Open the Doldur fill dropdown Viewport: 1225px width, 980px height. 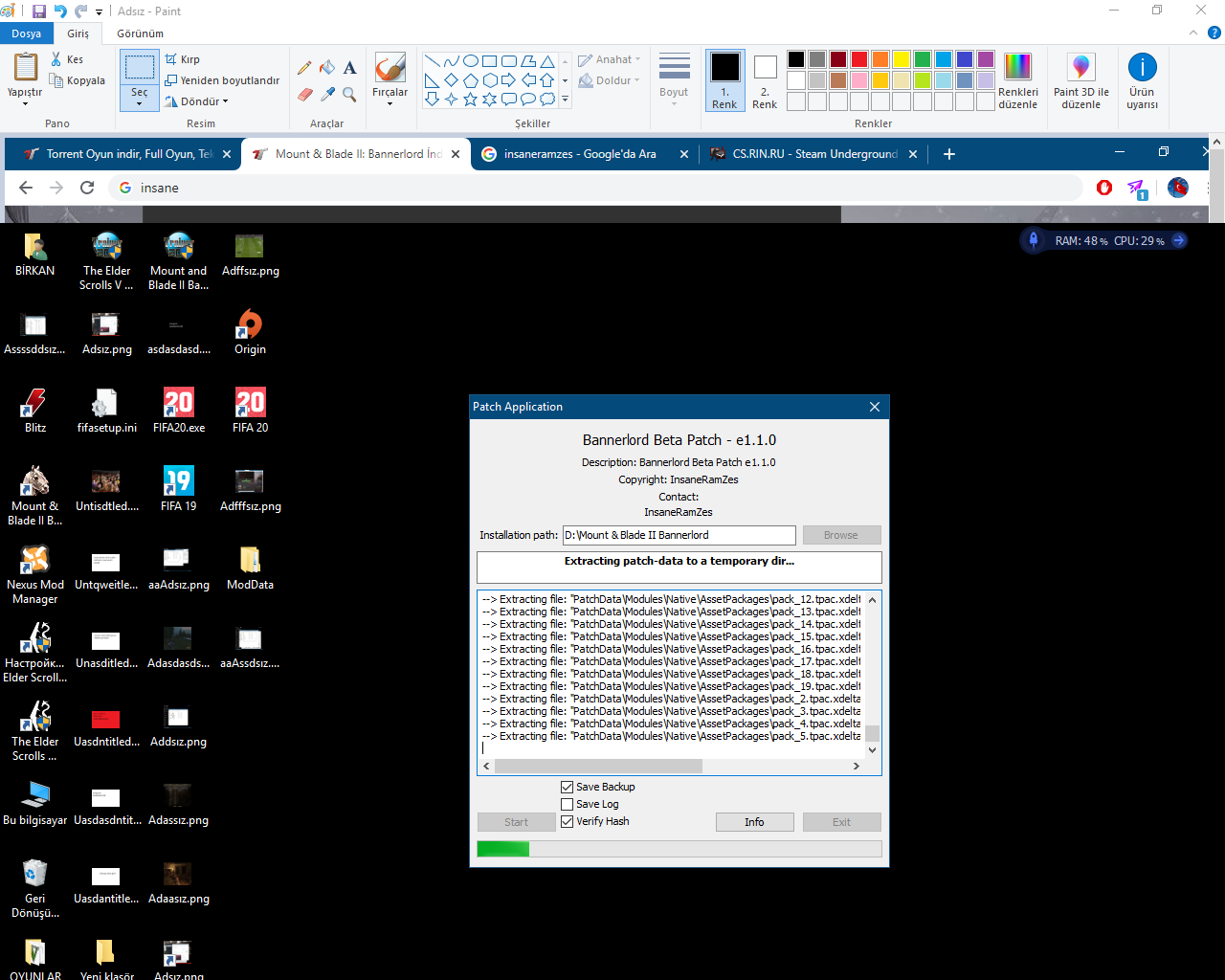click(610, 80)
